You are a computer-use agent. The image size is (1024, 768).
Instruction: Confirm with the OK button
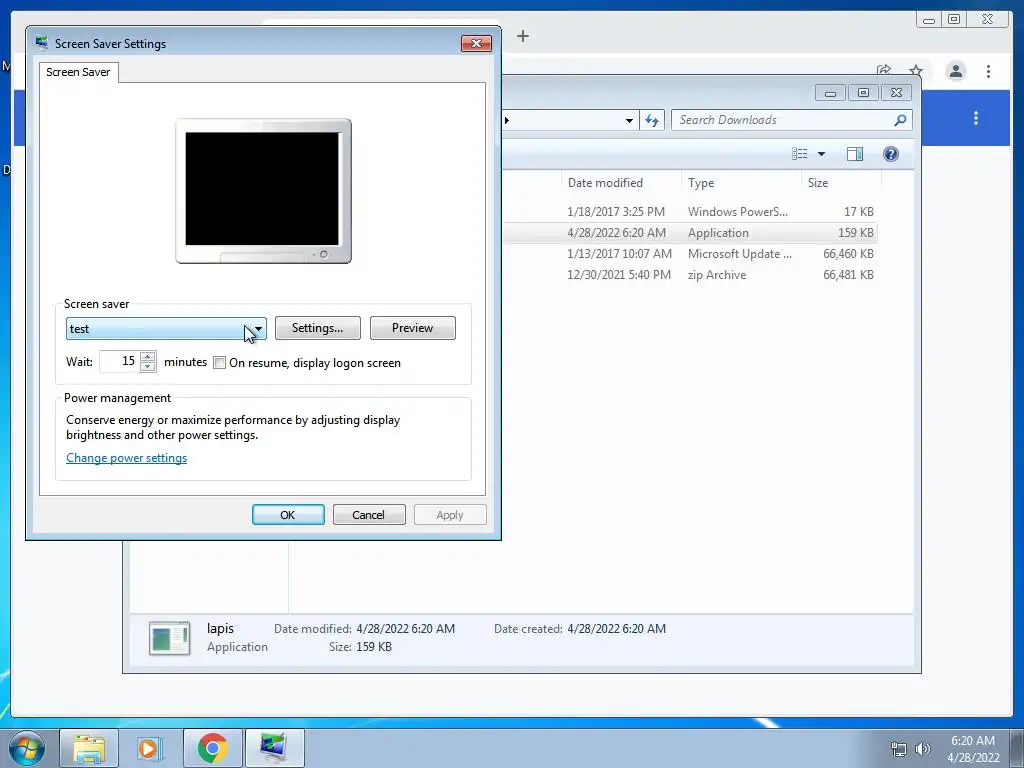pyautogui.click(x=288, y=515)
